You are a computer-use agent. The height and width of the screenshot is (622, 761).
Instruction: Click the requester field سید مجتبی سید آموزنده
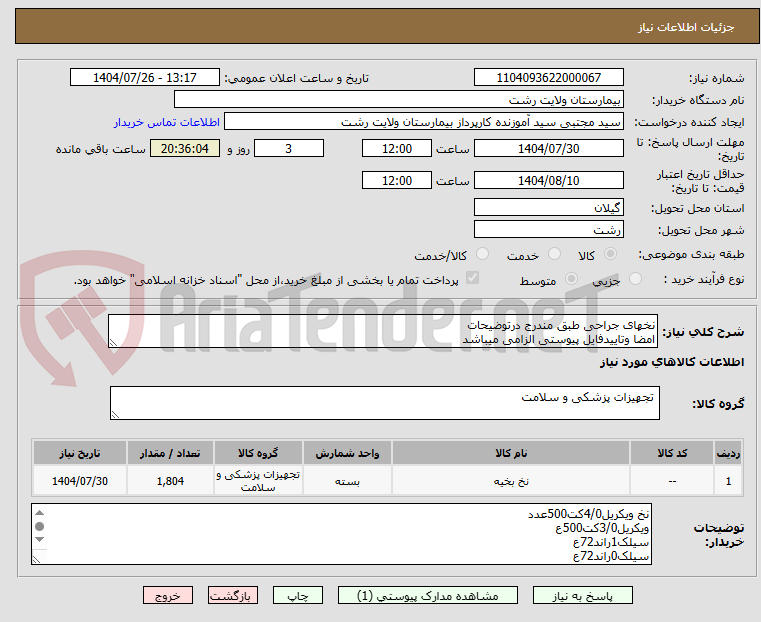(x=423, y=122)
